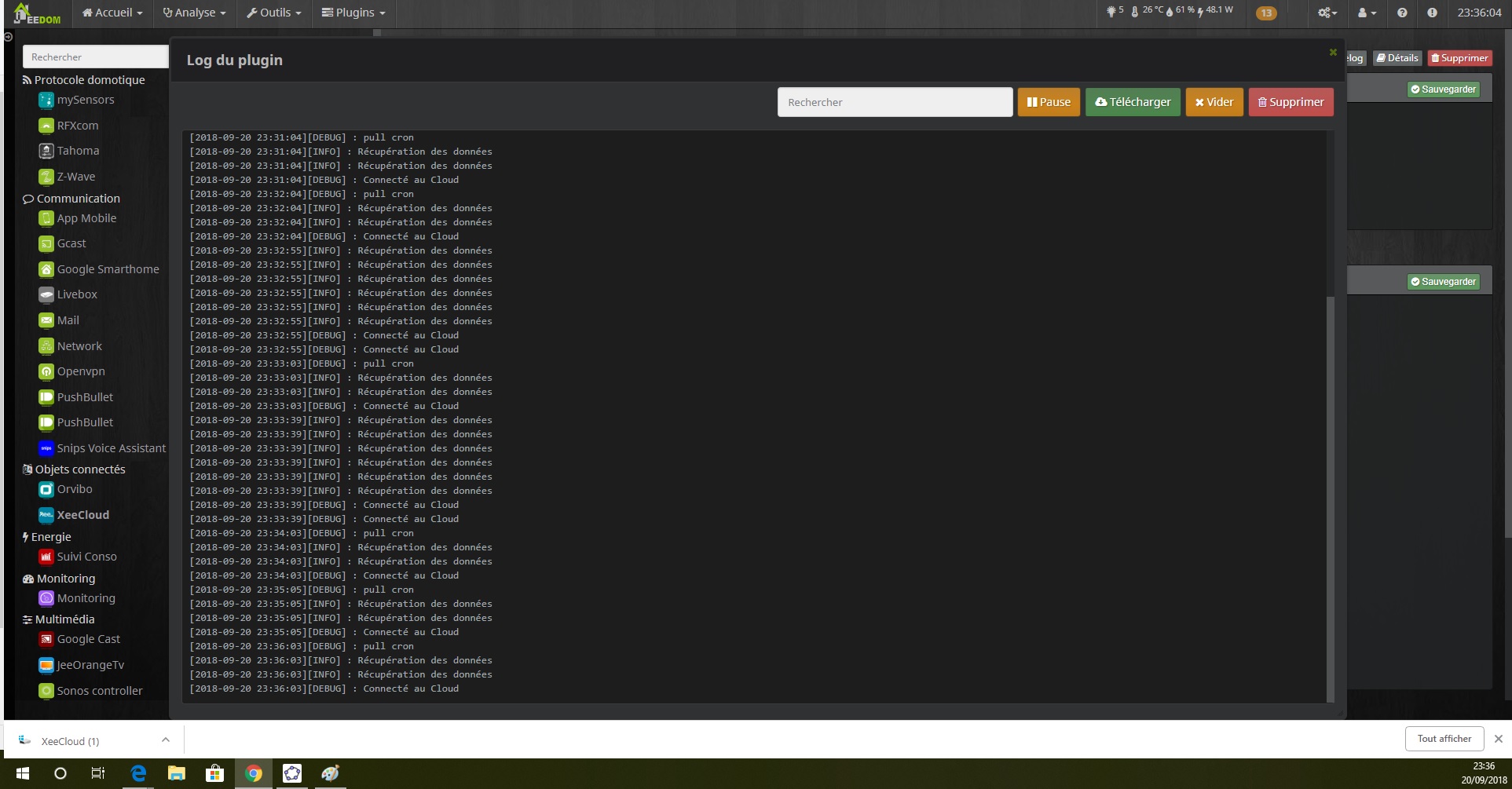Open the Orvibo plugin icon
This screenshot has width=1512, height=789.
(46, 489)
